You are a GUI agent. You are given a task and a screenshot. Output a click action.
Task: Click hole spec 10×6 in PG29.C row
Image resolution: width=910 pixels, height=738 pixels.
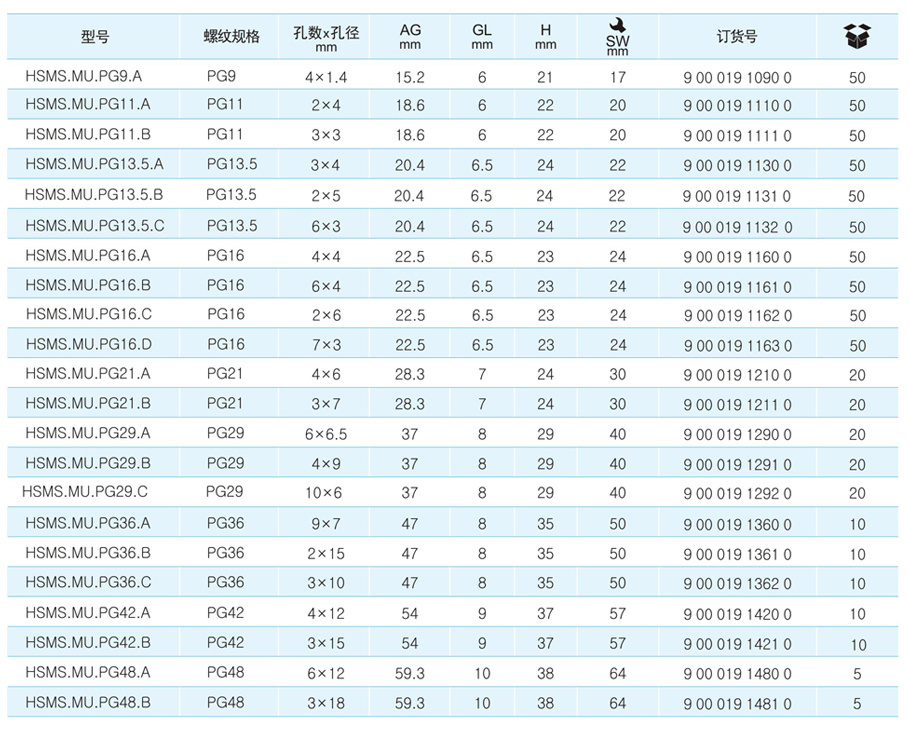[323, 493]
